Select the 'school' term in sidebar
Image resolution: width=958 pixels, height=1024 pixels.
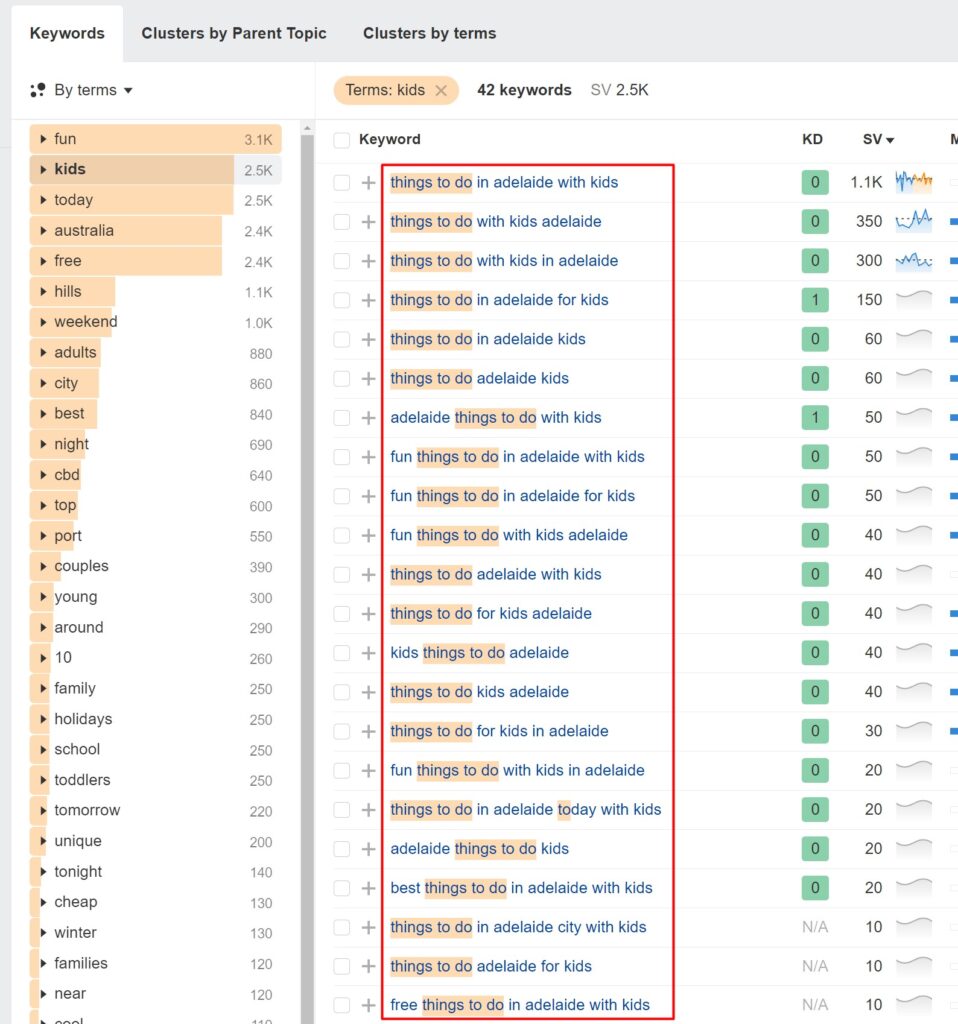155,750
